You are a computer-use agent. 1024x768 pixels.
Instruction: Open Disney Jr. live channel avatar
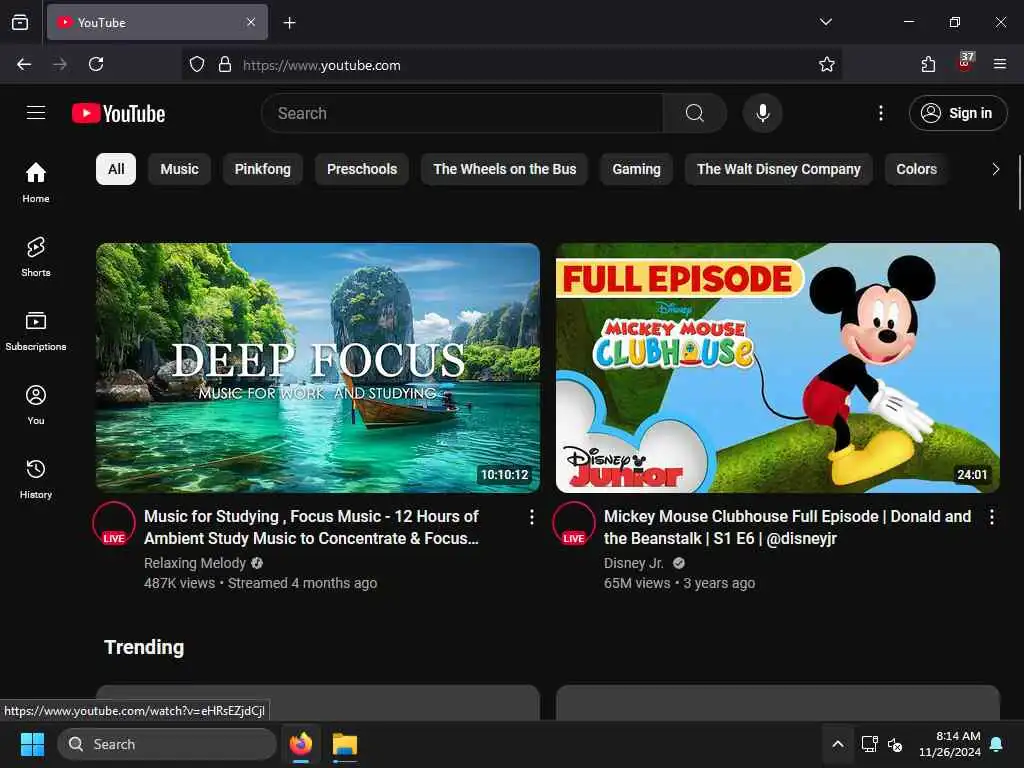pos(574,523)
